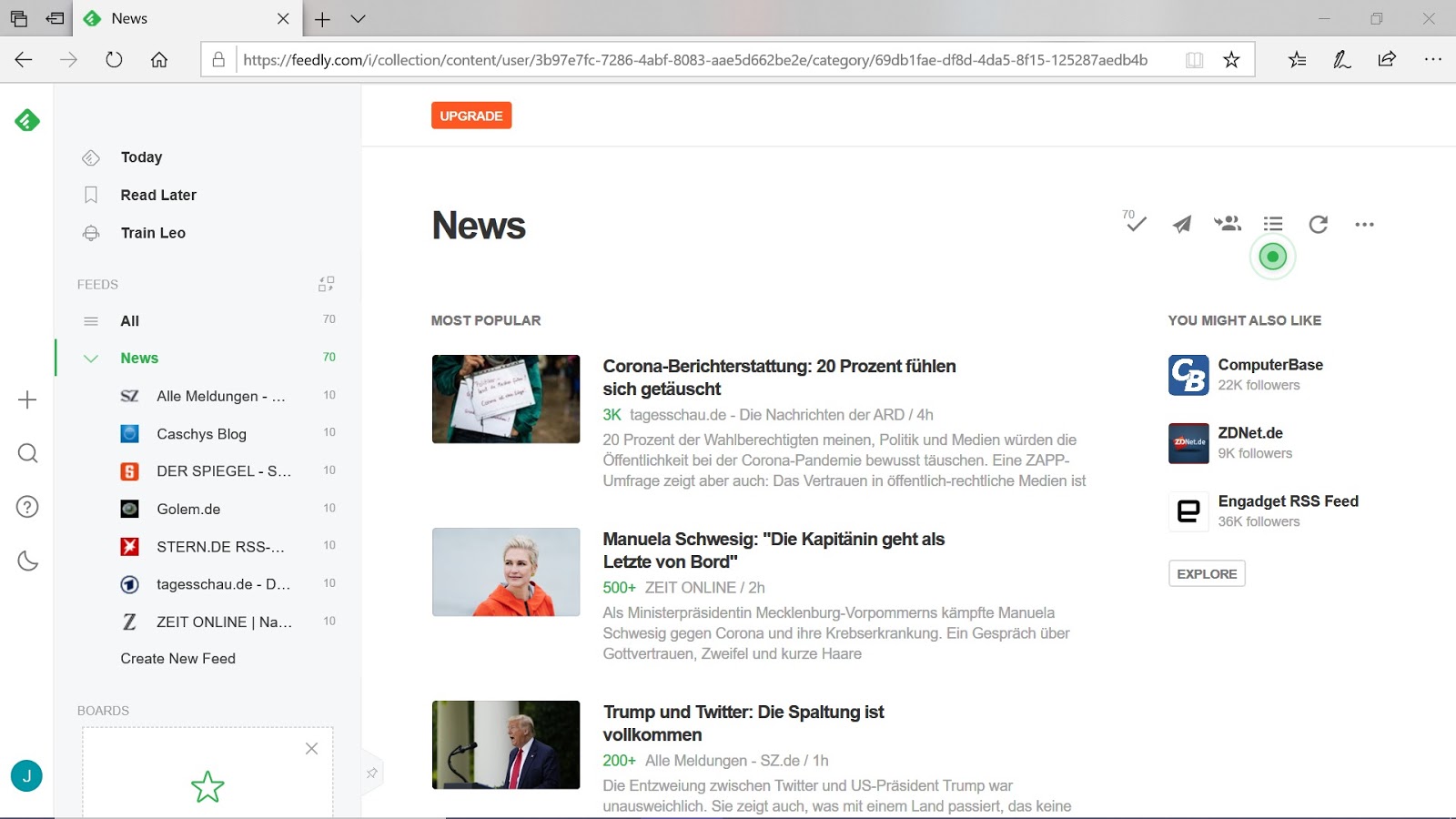The image size is (1456, 819).
Task: Open Manuela Schwesig article headline
Action: coord(773,551)
